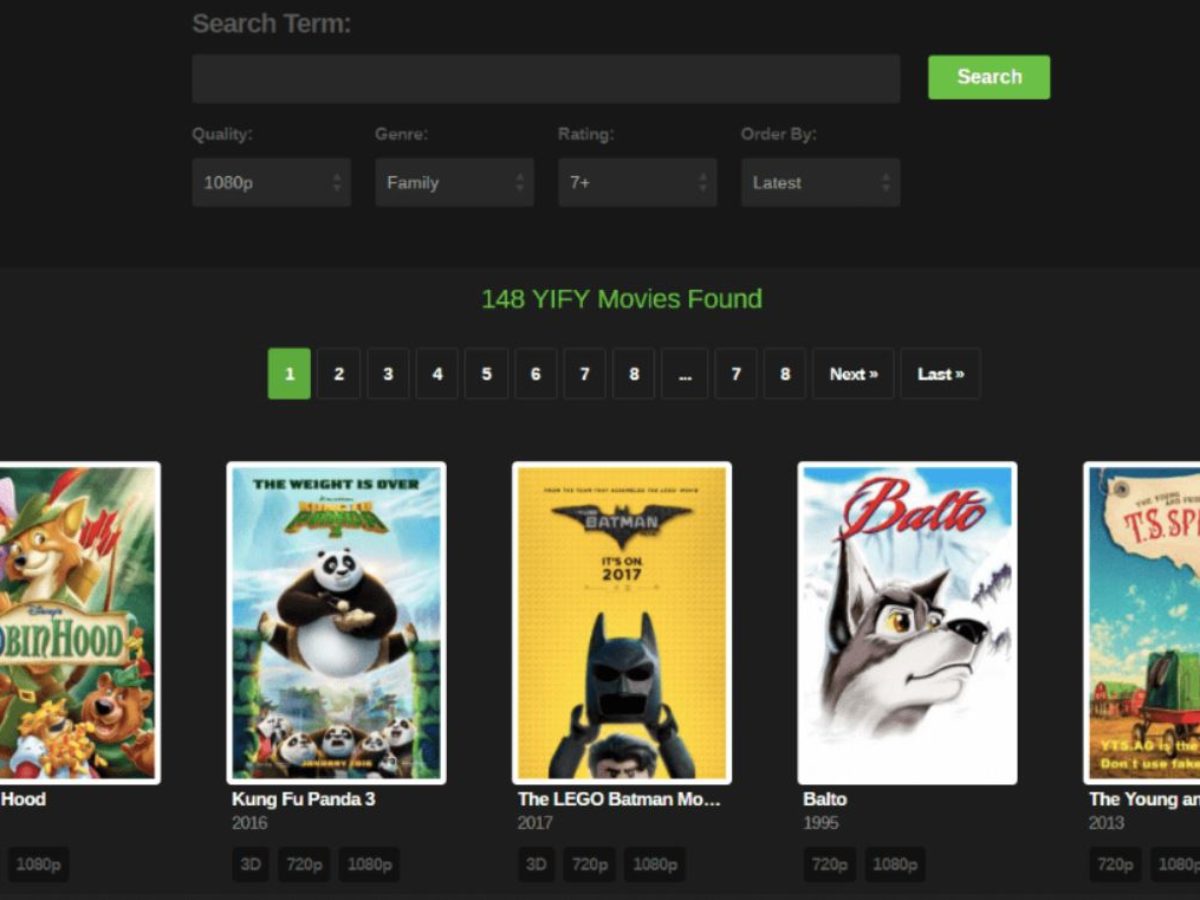Open the Kung Fu Panda 3 poster
This screenshot has width=1200, height=900.
point(336,622)
